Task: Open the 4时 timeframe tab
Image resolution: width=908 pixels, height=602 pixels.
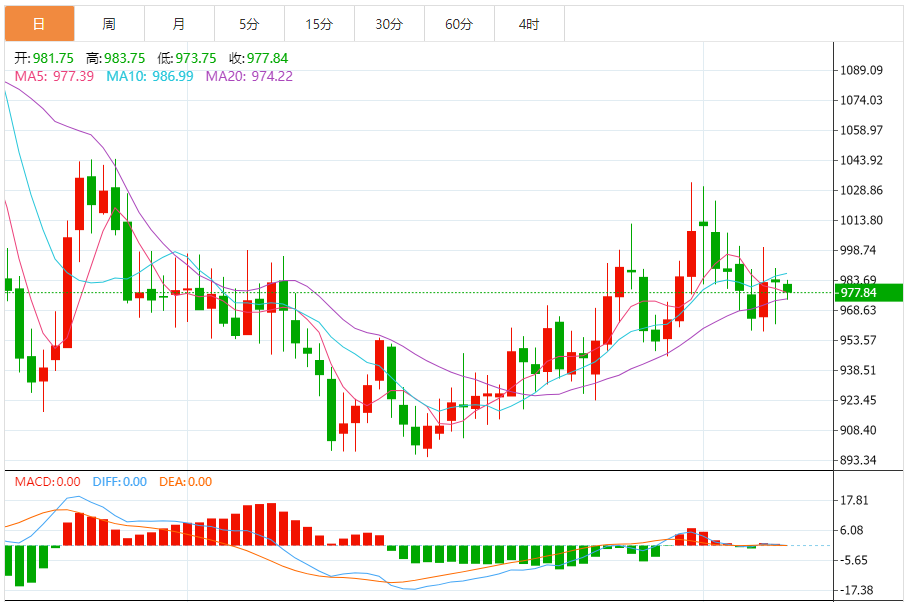Action: (529, 24)
